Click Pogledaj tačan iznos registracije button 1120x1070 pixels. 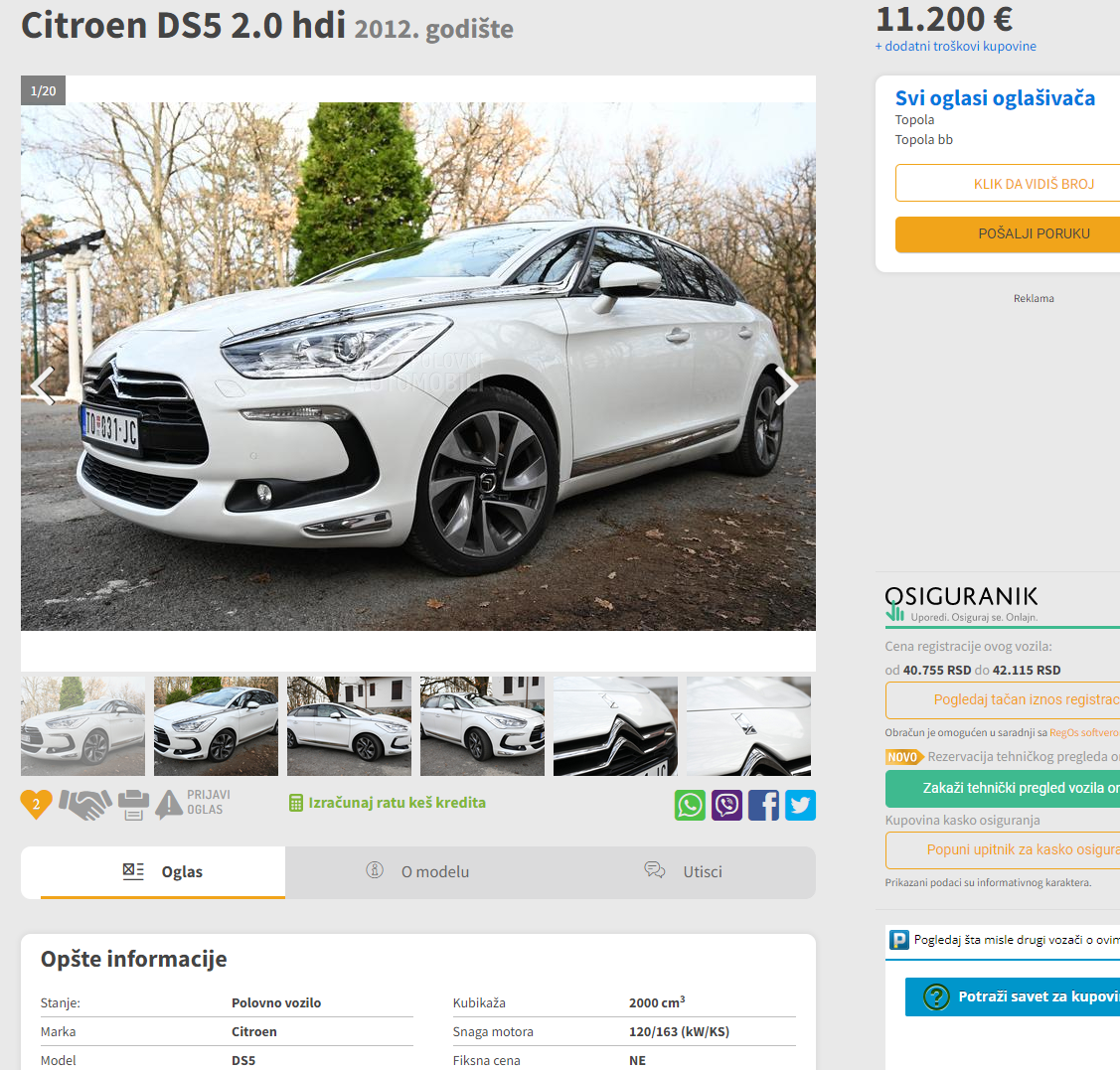[x=1003, y=700]
